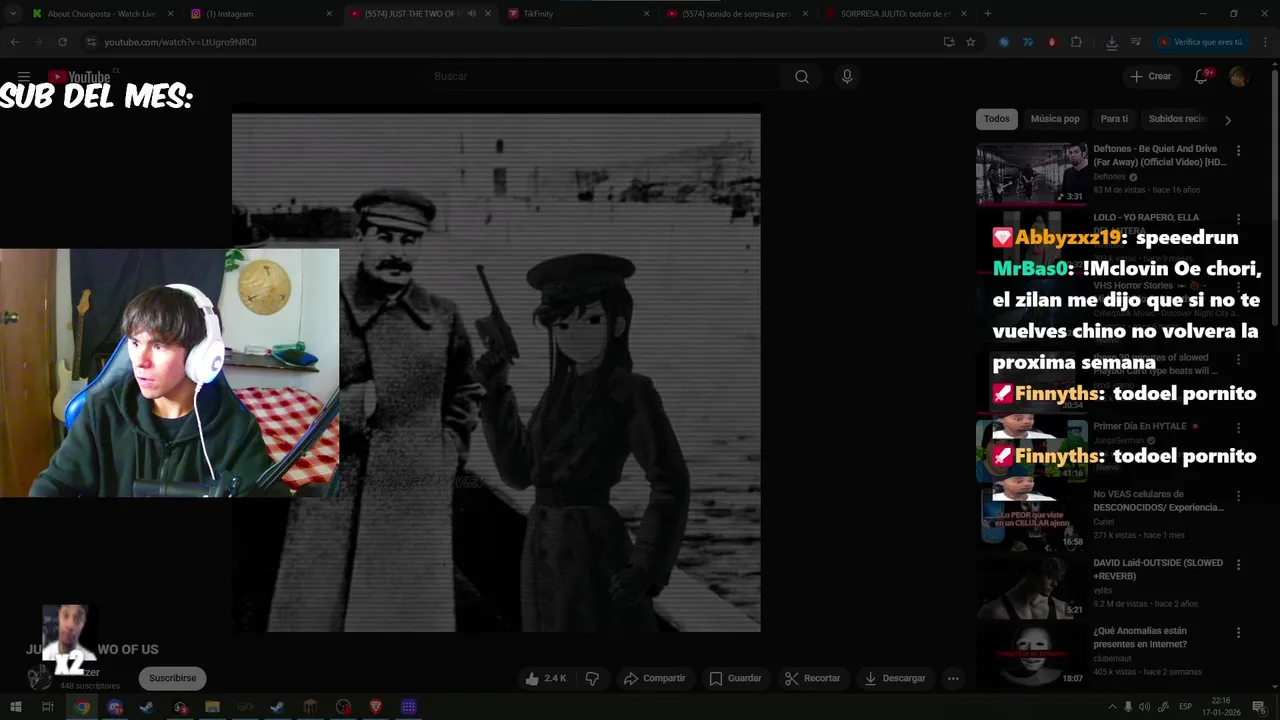
Task: Close the Instagram tab
Action: click(x=329, y=14)
